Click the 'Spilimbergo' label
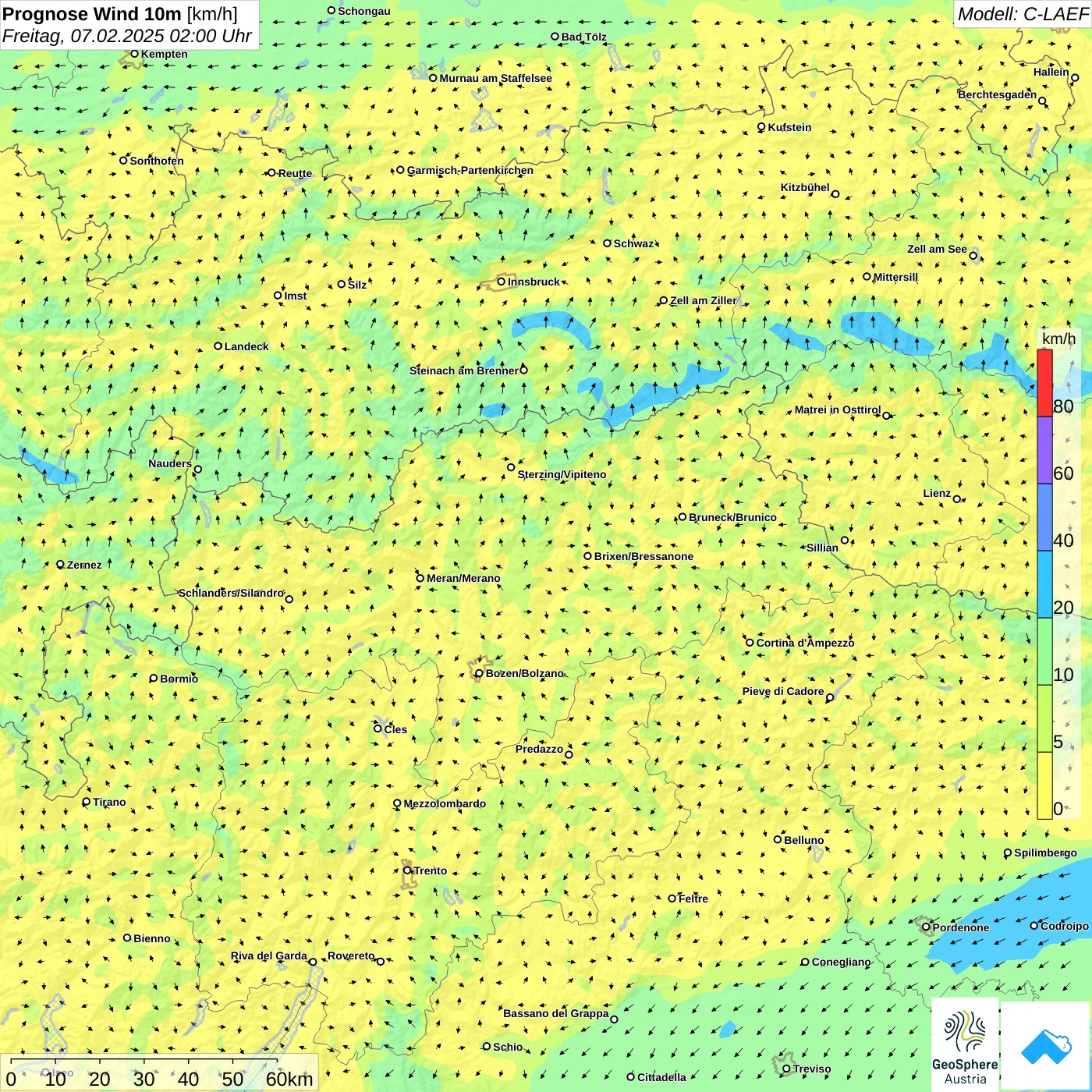1092x1092 pixels. pyautogui.click(x=1045, y=853)
